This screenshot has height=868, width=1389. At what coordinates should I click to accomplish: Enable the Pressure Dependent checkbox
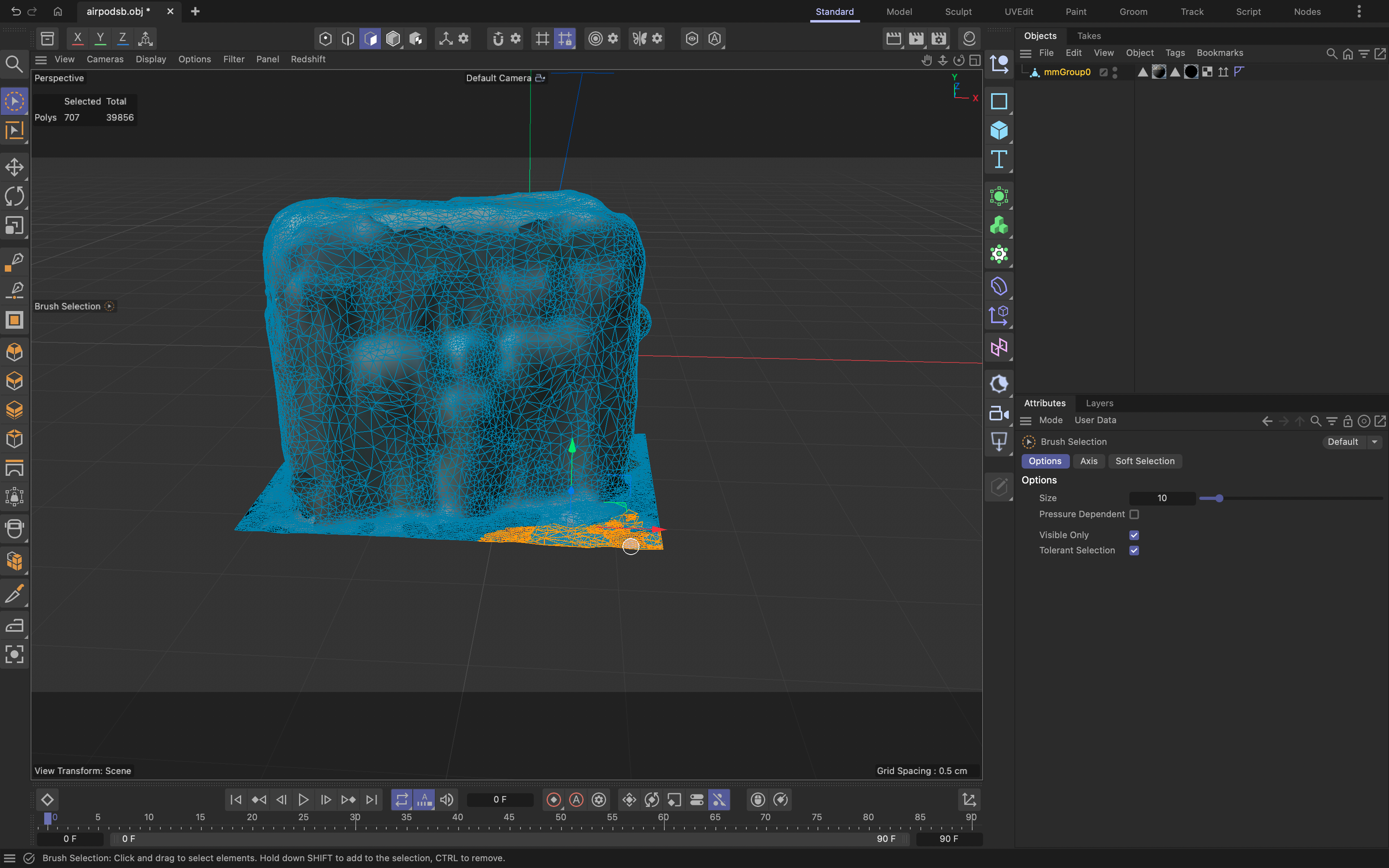pyautogui.click(x=1134, y=514)
